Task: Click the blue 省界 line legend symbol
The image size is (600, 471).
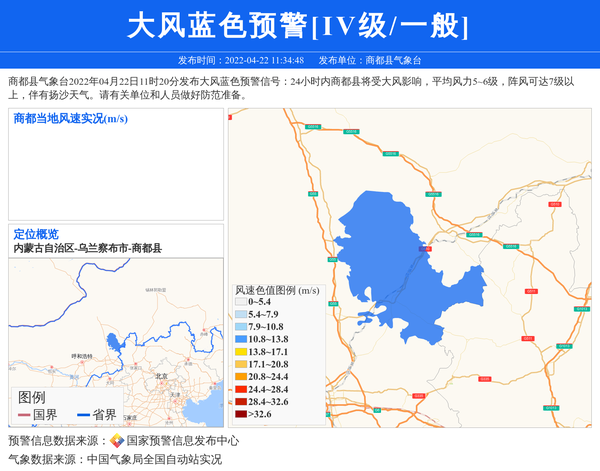Action: [x=83, y=415]
